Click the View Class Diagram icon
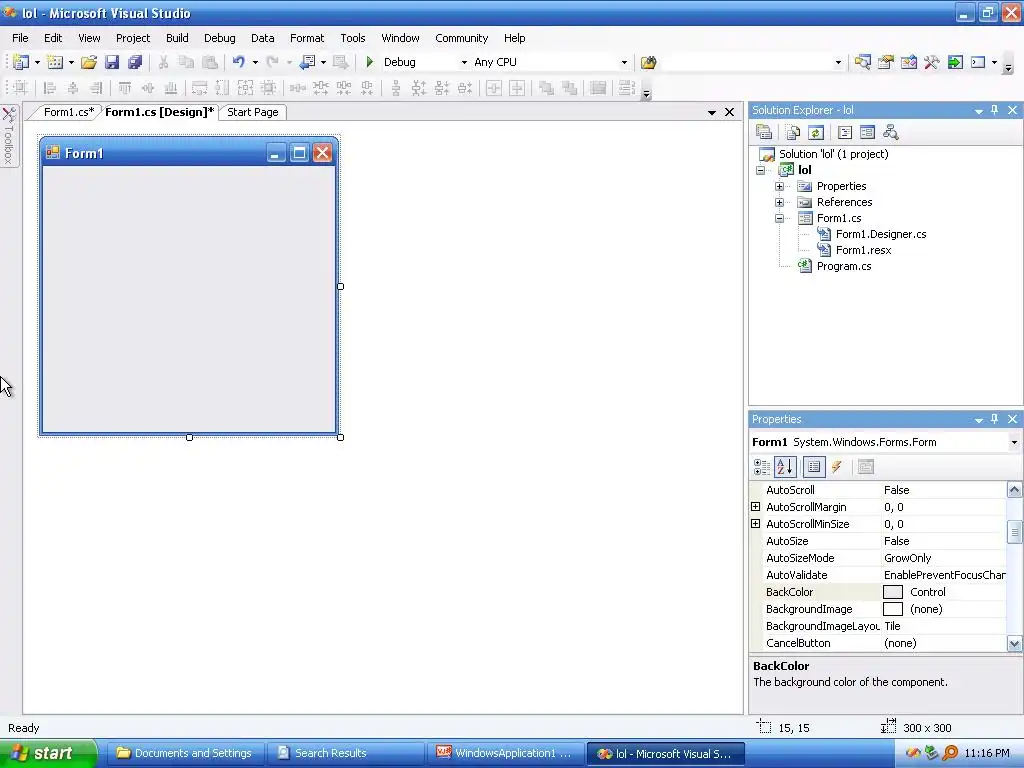Image resolution: width=1024 pixels, height=768 pixels. (x=891, y=133)
